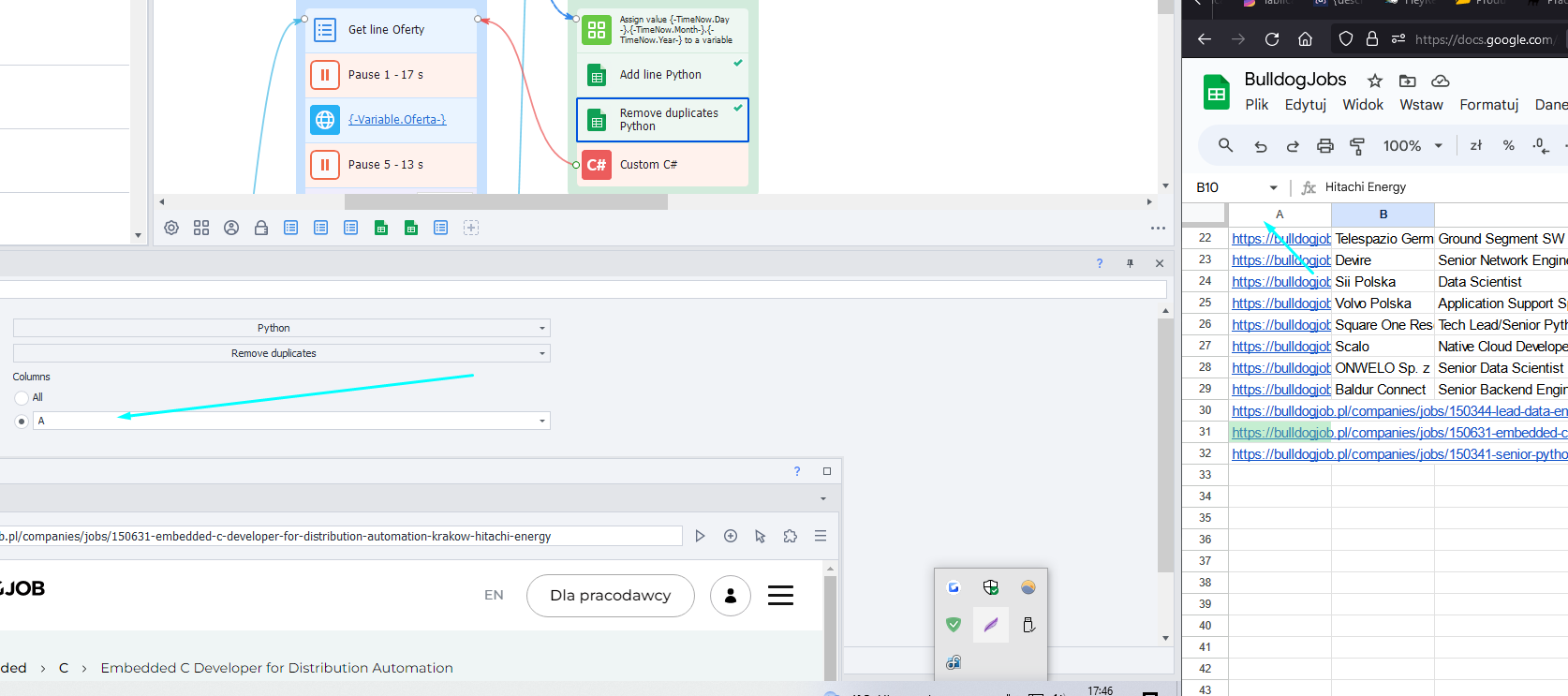Click the embedded browser URL input field
1568x696 pixels.
click(x=341, y=536)
